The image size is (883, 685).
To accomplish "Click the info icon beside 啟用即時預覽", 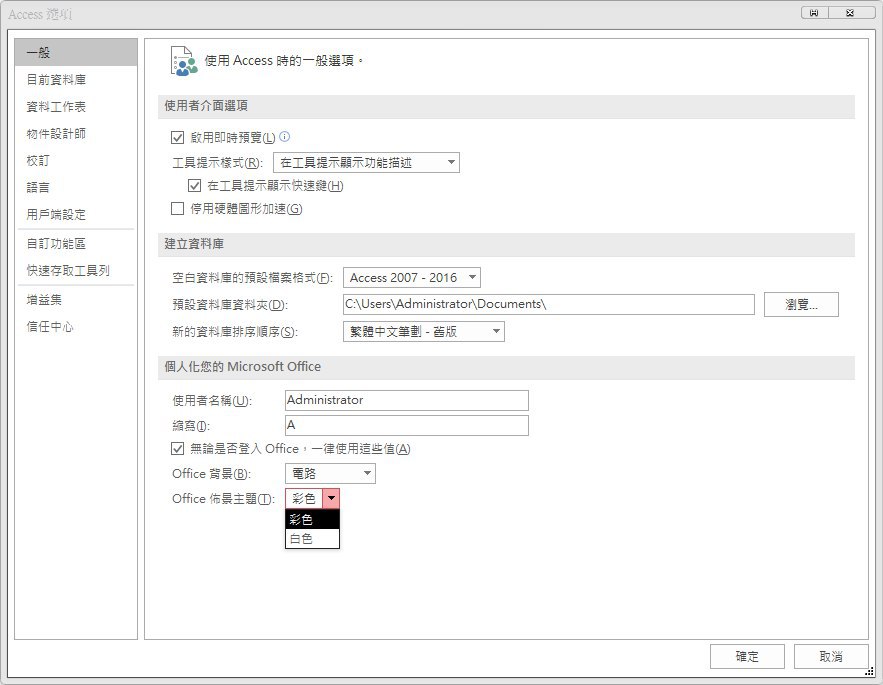I will click(284, 136).
